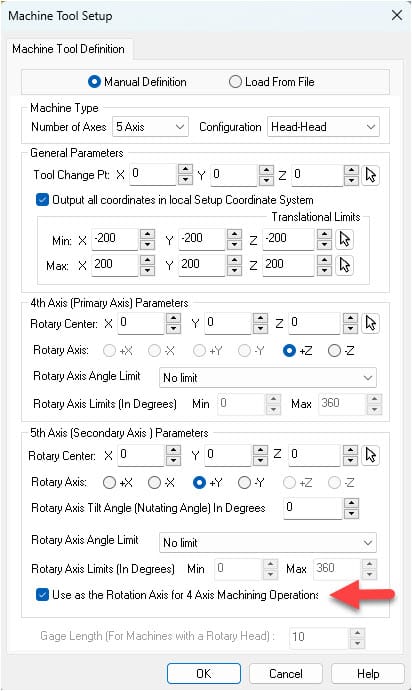Viewport: 412px width, 691px height.
Task: Confirm settings with OK button
Action: point(204,673)
